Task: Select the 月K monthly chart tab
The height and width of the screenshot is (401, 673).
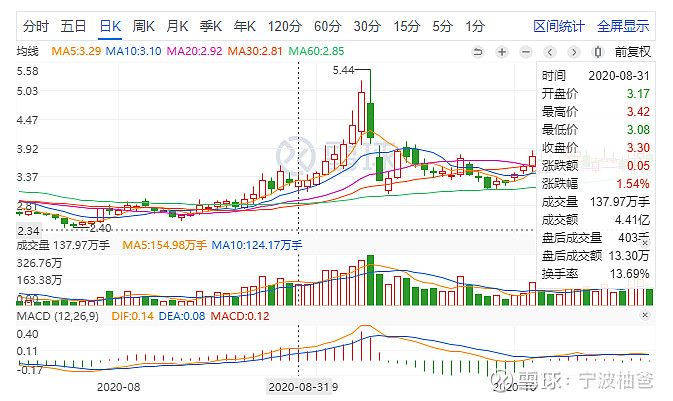Action: tap(178, 26)
